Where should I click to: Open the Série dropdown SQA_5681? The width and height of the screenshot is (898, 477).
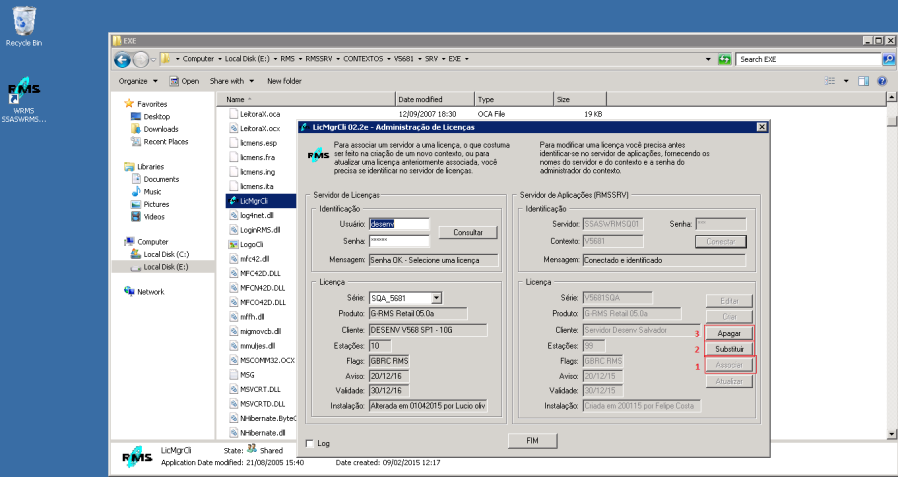click(436, 298)
